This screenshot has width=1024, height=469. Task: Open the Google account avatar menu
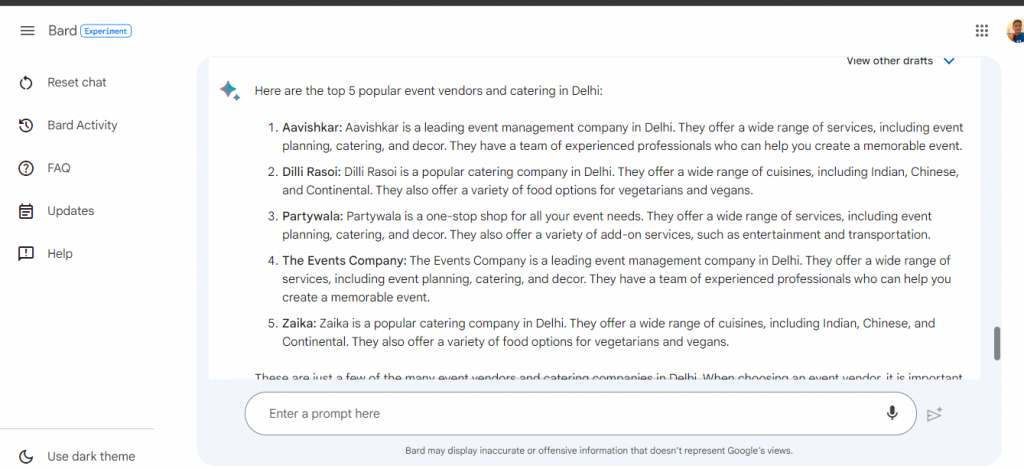click(x=1015, y=31)
